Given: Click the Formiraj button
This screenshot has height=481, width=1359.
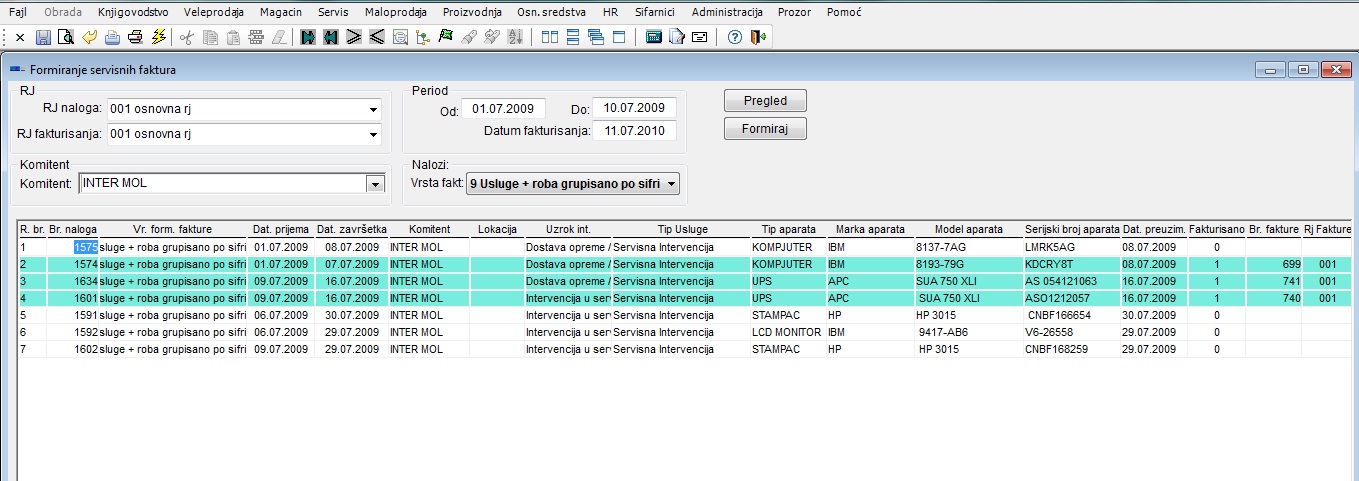Looking at the screenshot, I should (x=765, y=129).
